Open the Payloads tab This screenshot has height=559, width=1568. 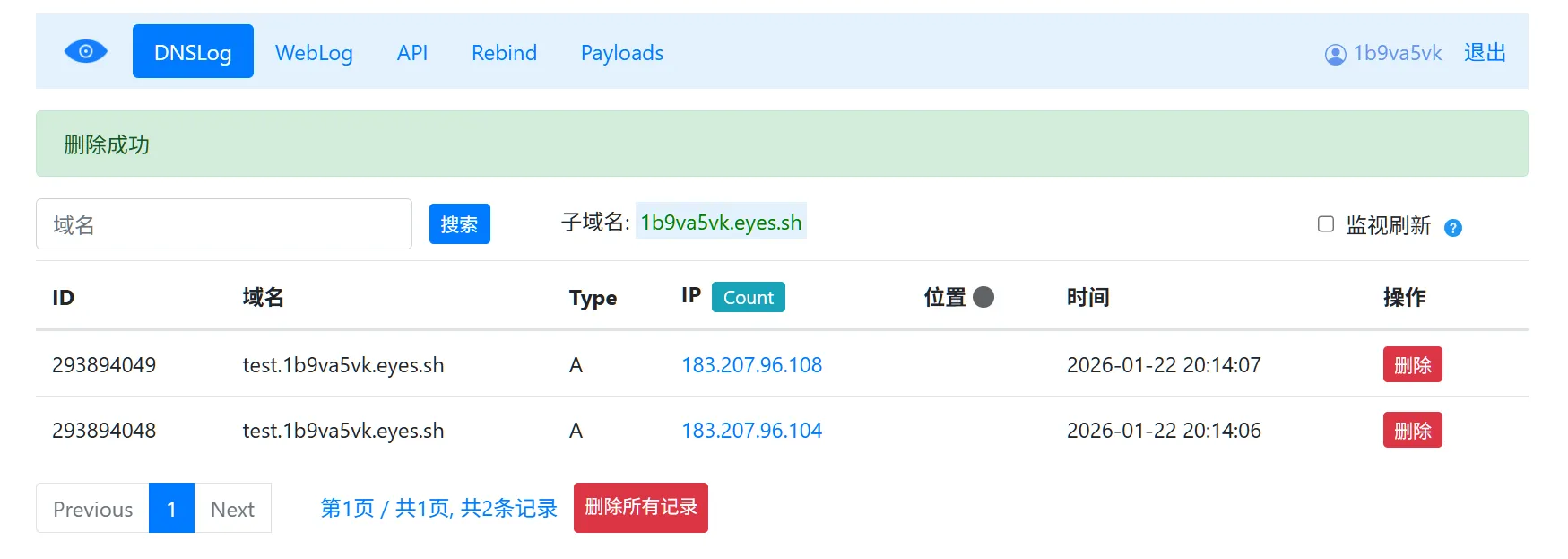click(x=621, y=53)
